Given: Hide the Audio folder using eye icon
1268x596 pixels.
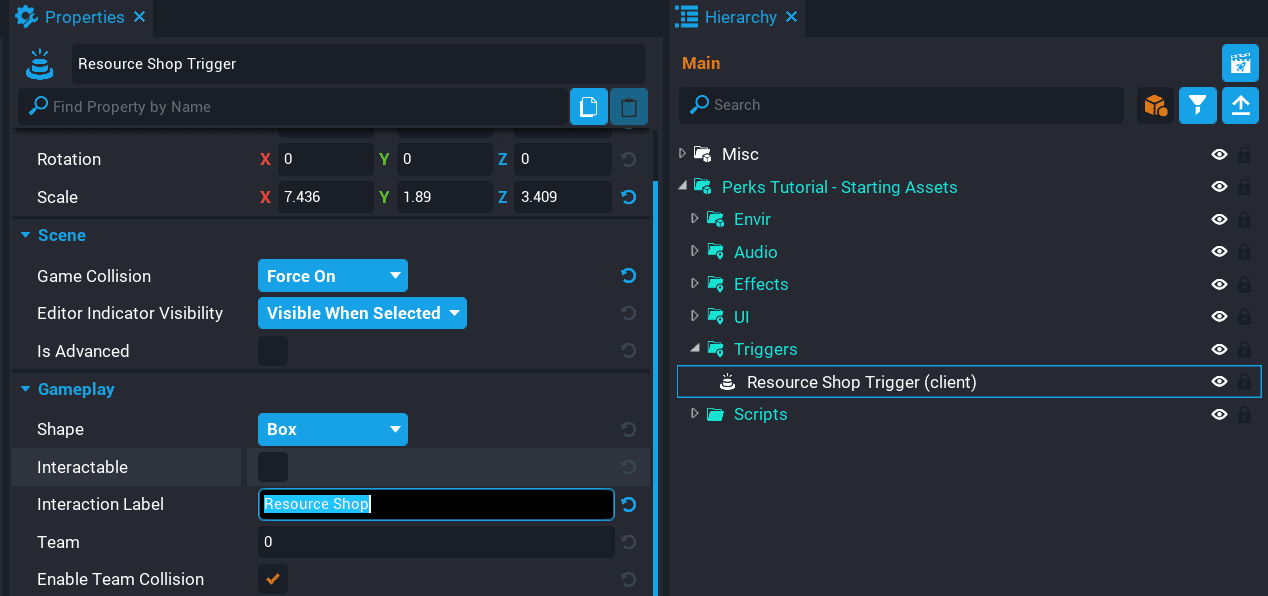Looking at the screenshot, I should coord(1219,252).
